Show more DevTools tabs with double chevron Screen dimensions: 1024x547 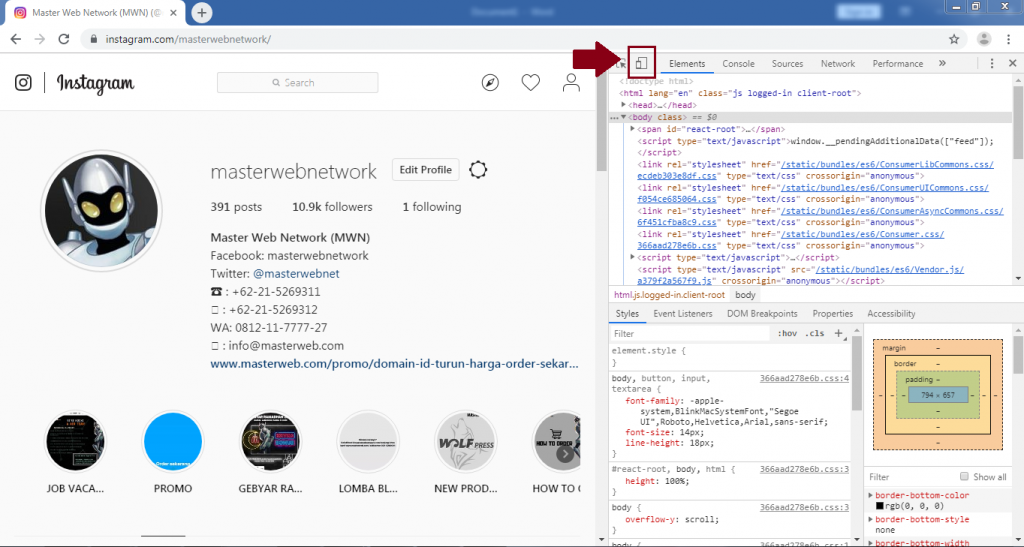click(942, 63)
